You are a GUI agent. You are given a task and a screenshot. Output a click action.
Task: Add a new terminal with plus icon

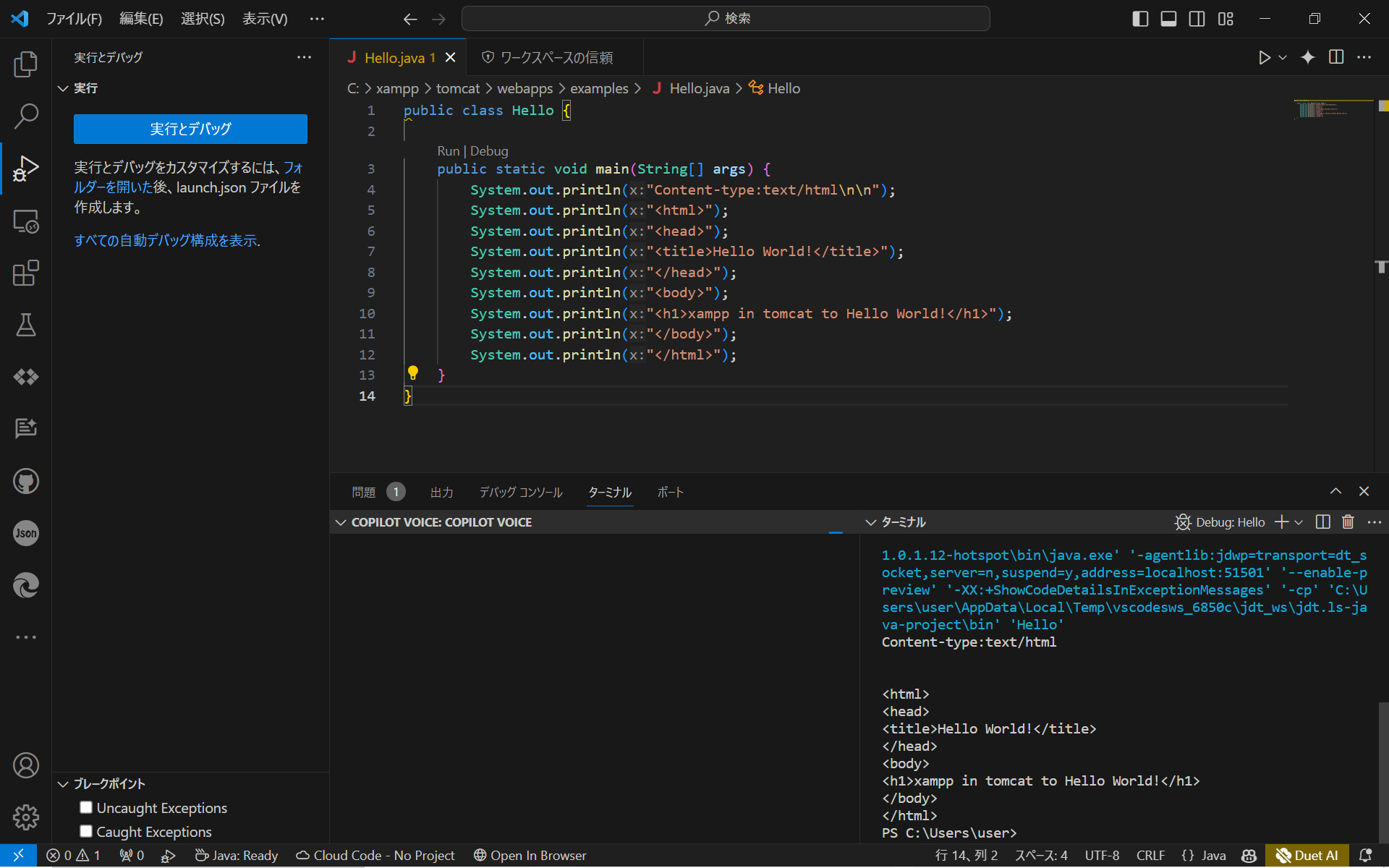[1281, 522]
